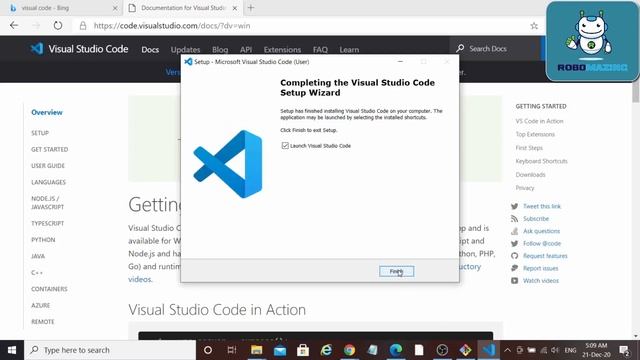
Task: Open Privacy link in right sidebar
Action: coord(524,188)
